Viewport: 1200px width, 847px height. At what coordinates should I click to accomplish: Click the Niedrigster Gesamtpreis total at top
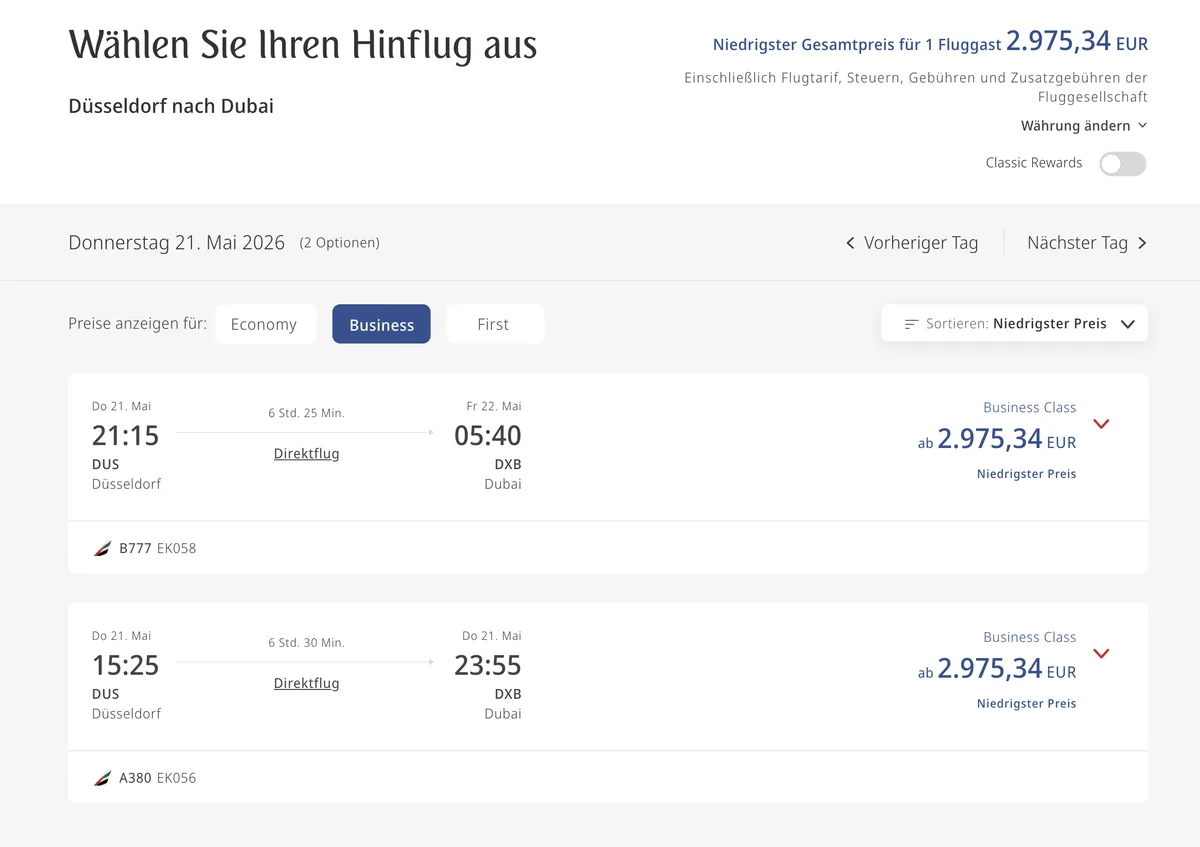931,42
